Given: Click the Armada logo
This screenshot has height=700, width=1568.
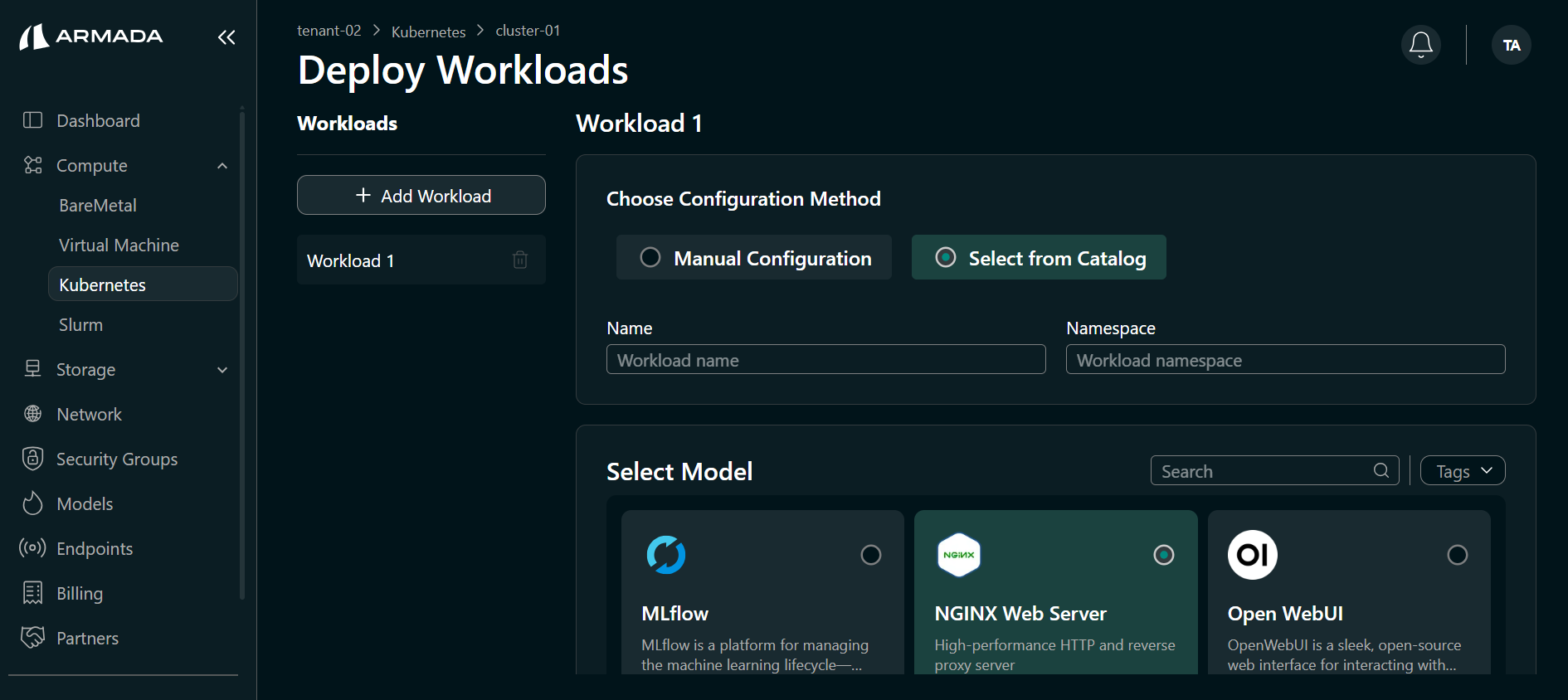Looking at the screenshot, I should click(91, 36).
